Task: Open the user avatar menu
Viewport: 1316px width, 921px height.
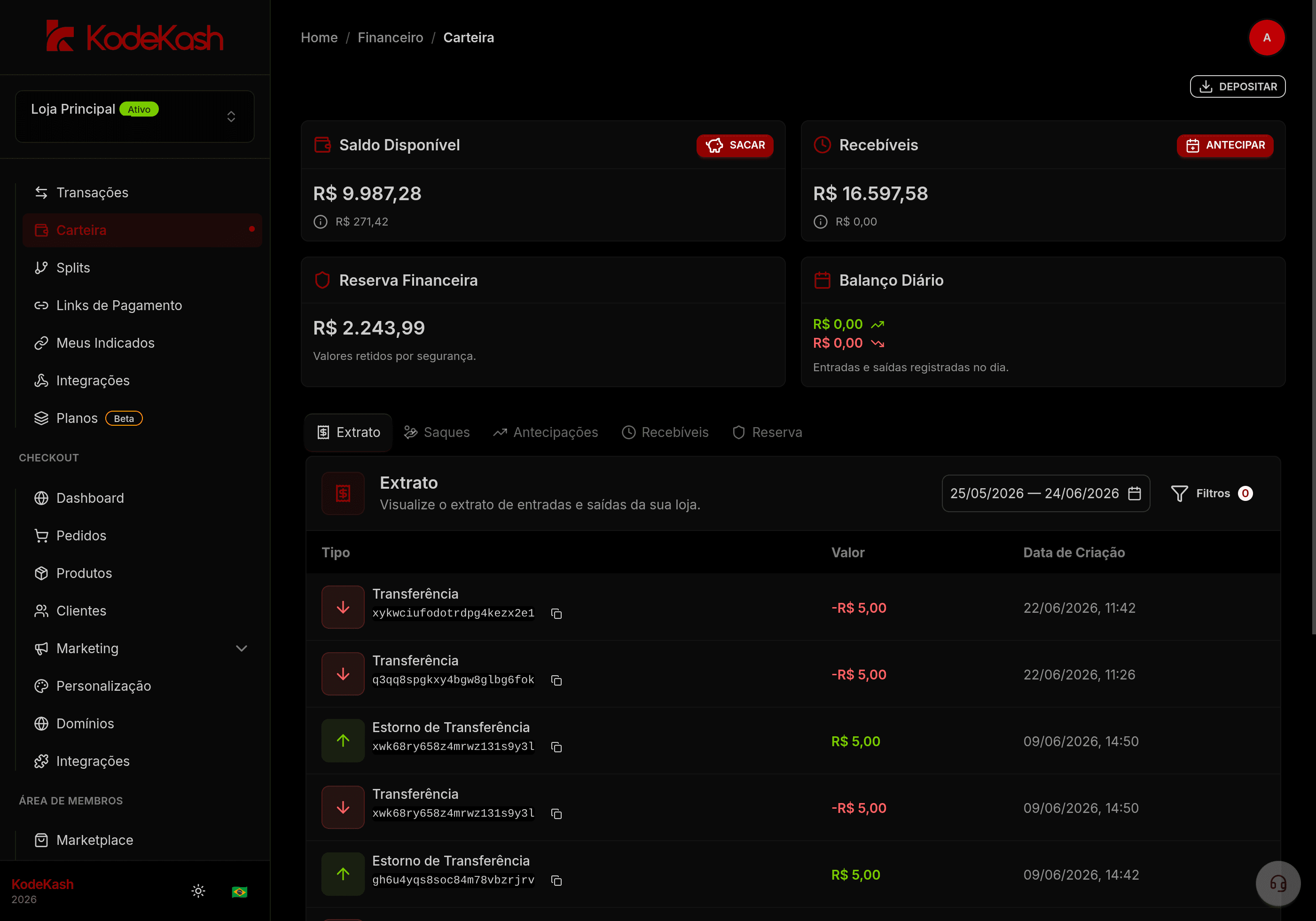Action: tap(1266, 37)
